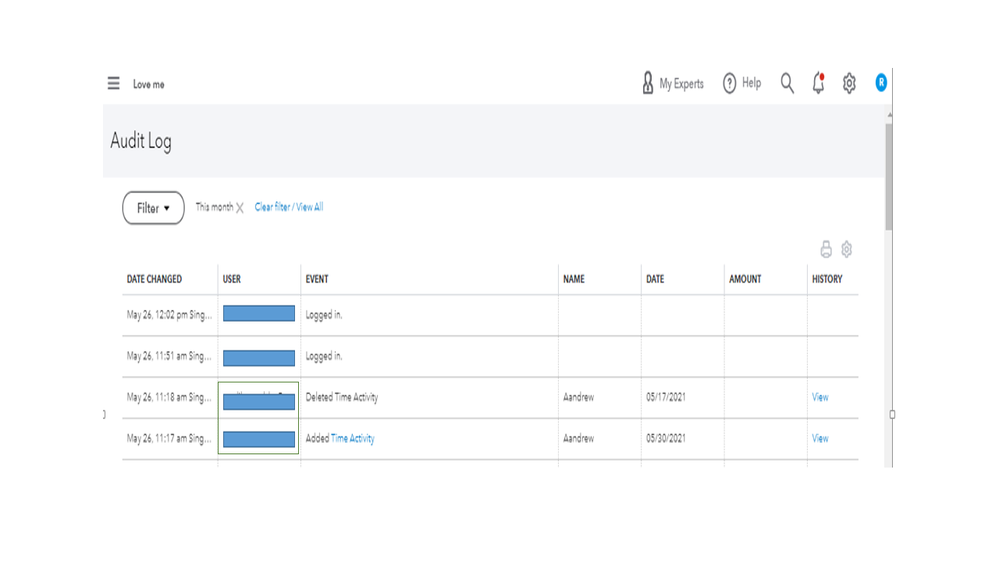
Task: Open the Help panel
Action: pos(742,84)
